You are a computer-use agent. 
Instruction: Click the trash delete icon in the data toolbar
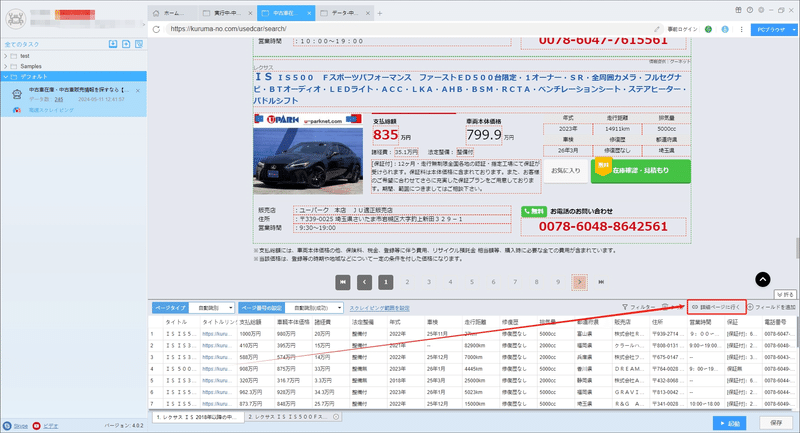[x=665, y=307]
